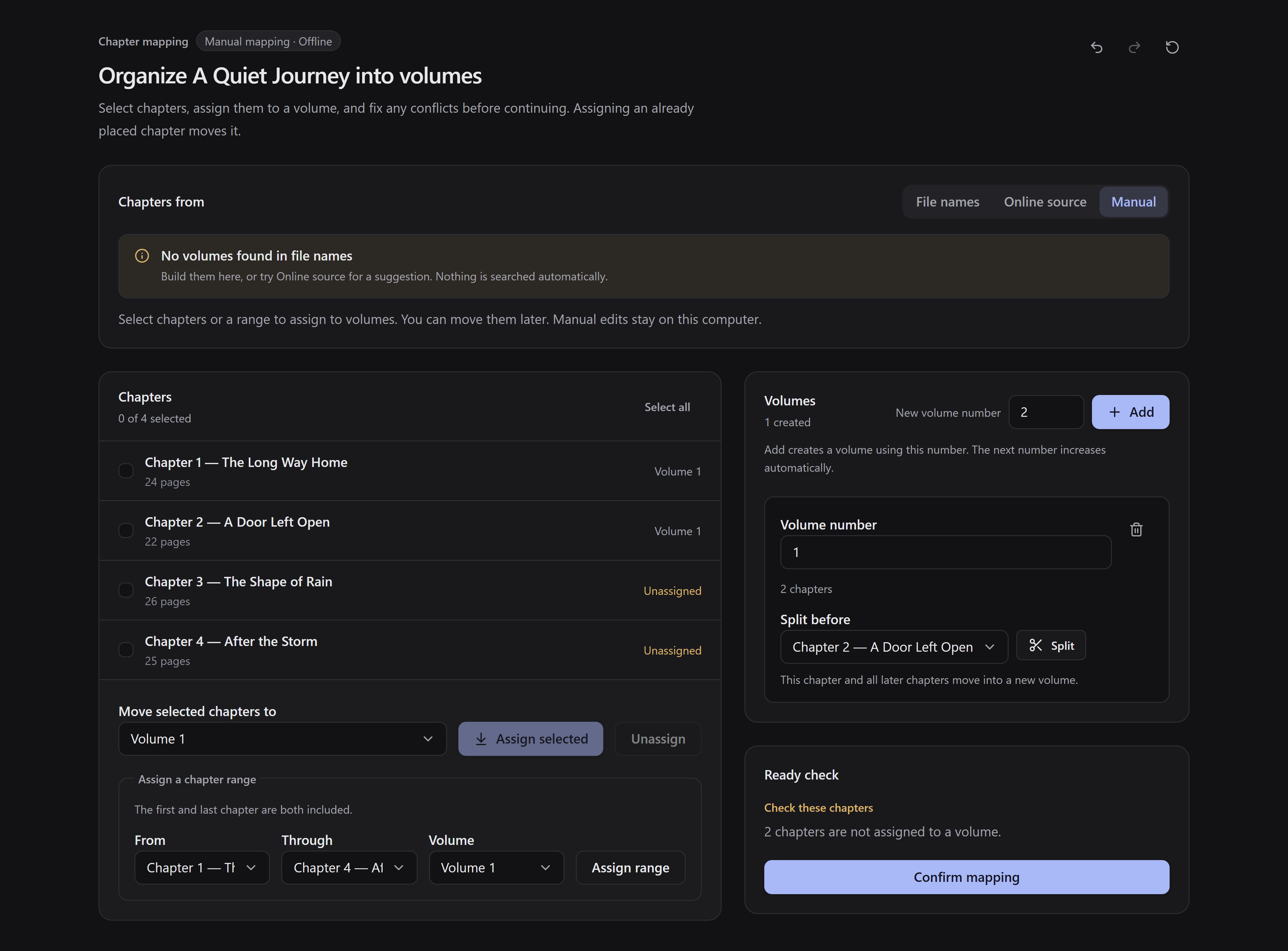Open the Split before chapter dropdown
Image resolution: width=1288 pixels, height=951 pixels.
tap(894, 647)
